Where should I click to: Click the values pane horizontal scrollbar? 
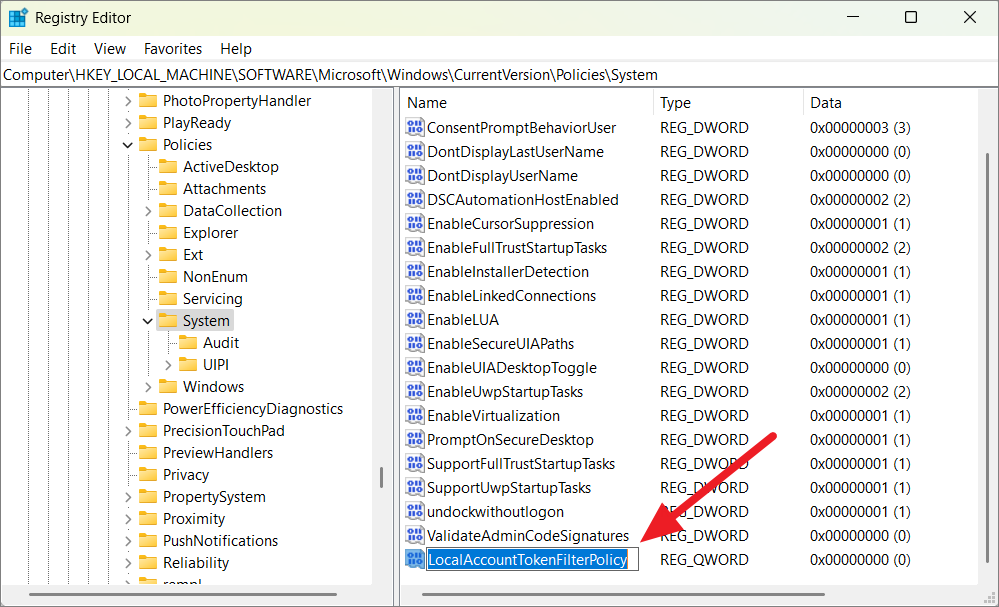[x=622, y=594]
